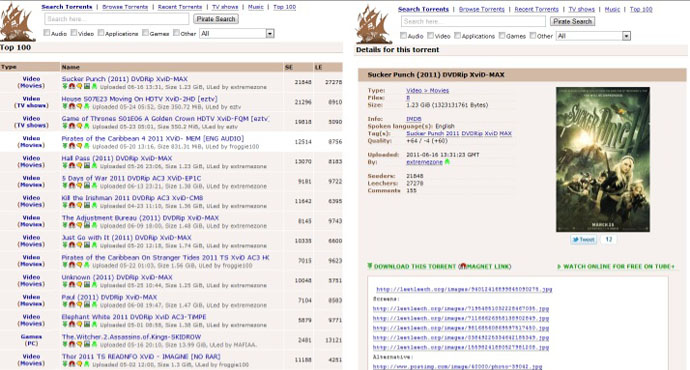
Task: Check the Video checkbox on details page
Action: [x=430, y=35]
